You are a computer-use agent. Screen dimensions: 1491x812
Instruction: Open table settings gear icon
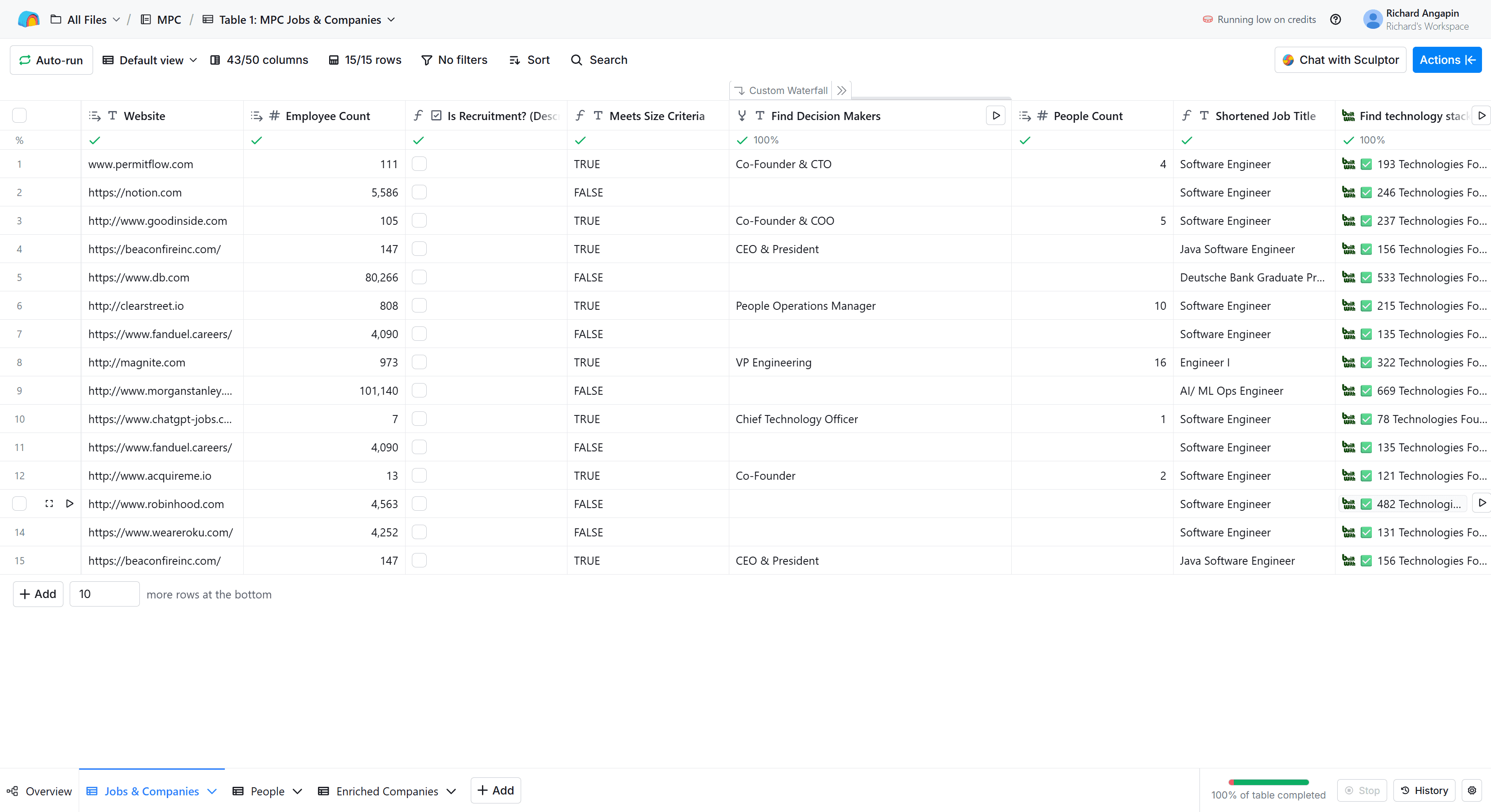coord(1472,790)
